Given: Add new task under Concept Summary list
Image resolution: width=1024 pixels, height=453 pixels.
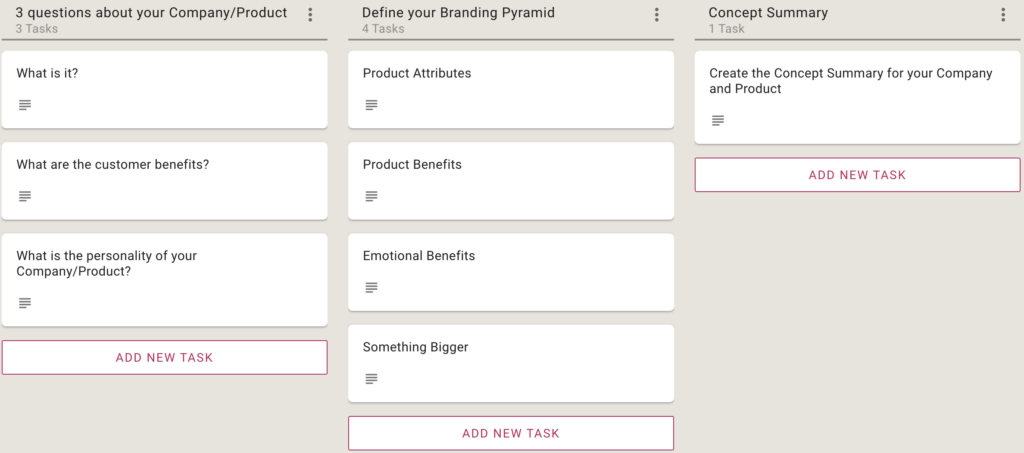Looking at the screenshot, I should pos(857,175).
